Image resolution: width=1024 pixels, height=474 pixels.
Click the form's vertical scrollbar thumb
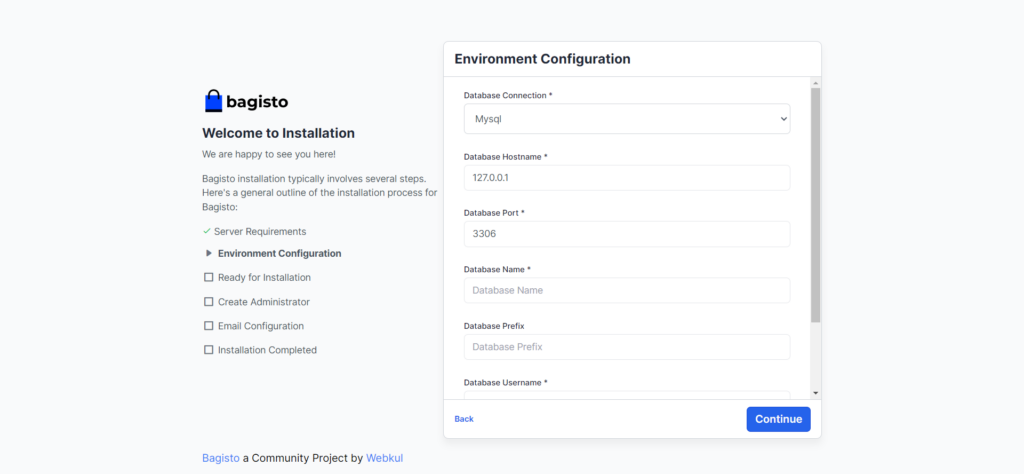coord(815,200)
